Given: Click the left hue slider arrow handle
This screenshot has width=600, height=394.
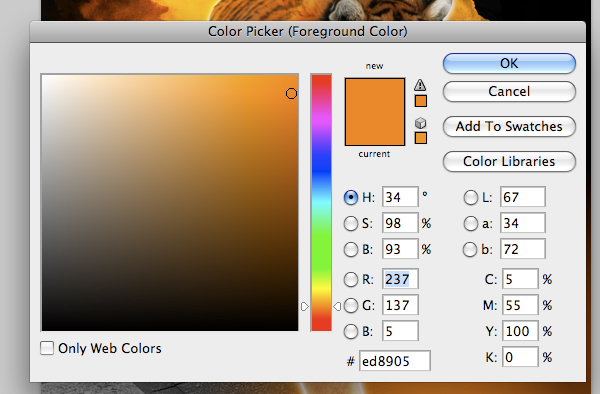Looking at the screenshot, I should tap(305, 306).
